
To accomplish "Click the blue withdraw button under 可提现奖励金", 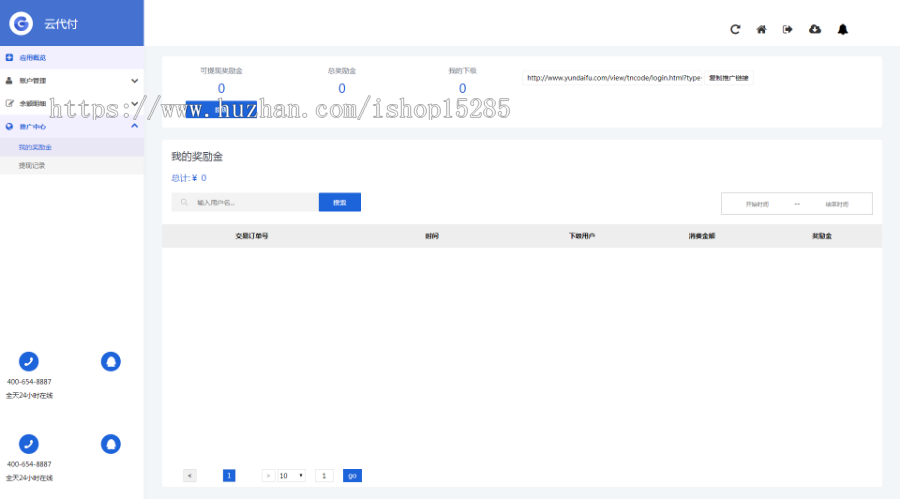I will 221,109.
